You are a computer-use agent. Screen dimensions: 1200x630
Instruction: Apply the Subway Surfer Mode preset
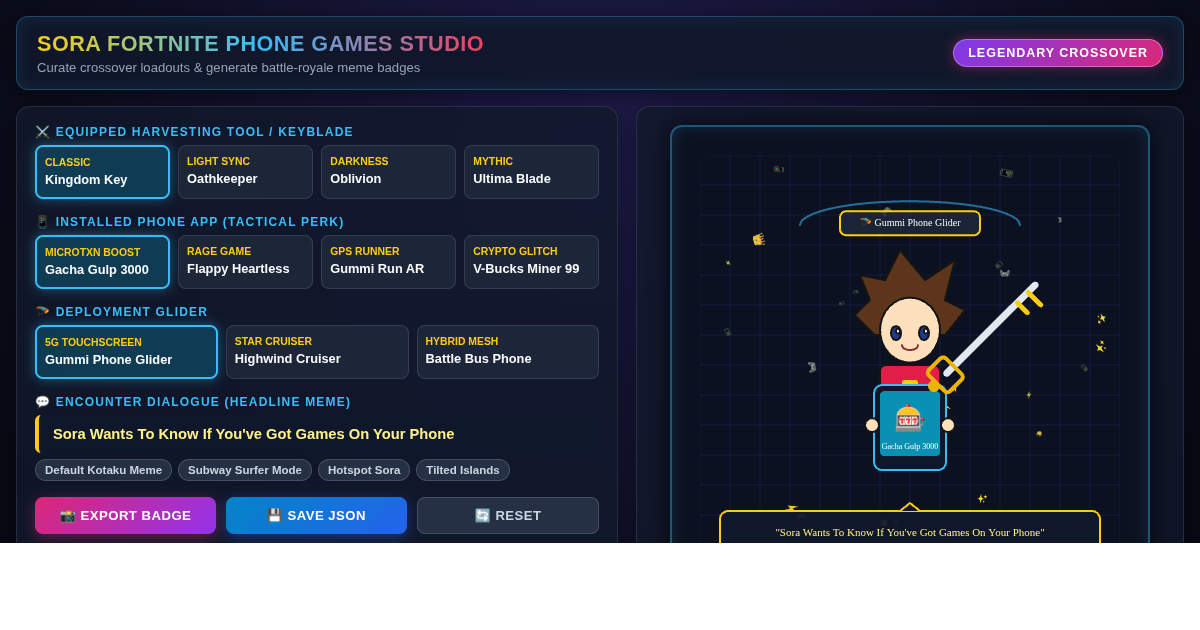(x=245, y=470)
